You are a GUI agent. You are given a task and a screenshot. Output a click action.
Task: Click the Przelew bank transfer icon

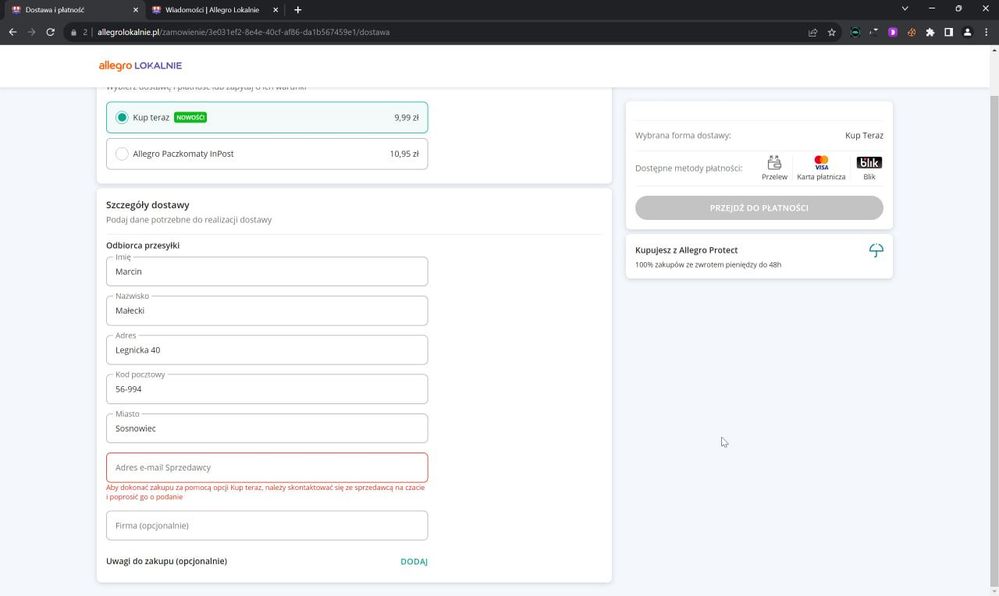point(774,162)
